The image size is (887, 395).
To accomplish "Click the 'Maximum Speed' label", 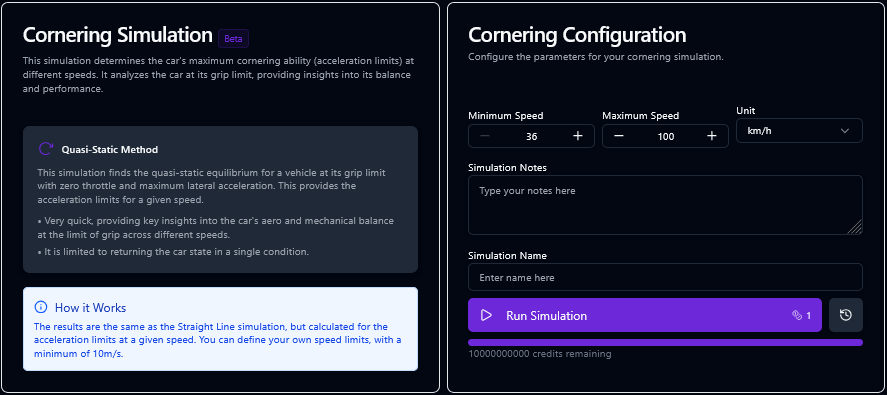I will [x=640, y=115].
